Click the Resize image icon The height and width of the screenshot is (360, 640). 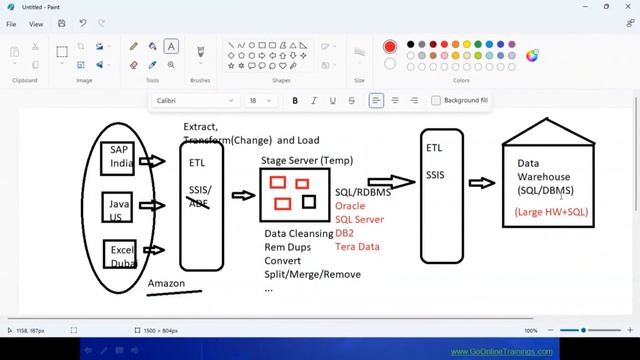[81, 65]
